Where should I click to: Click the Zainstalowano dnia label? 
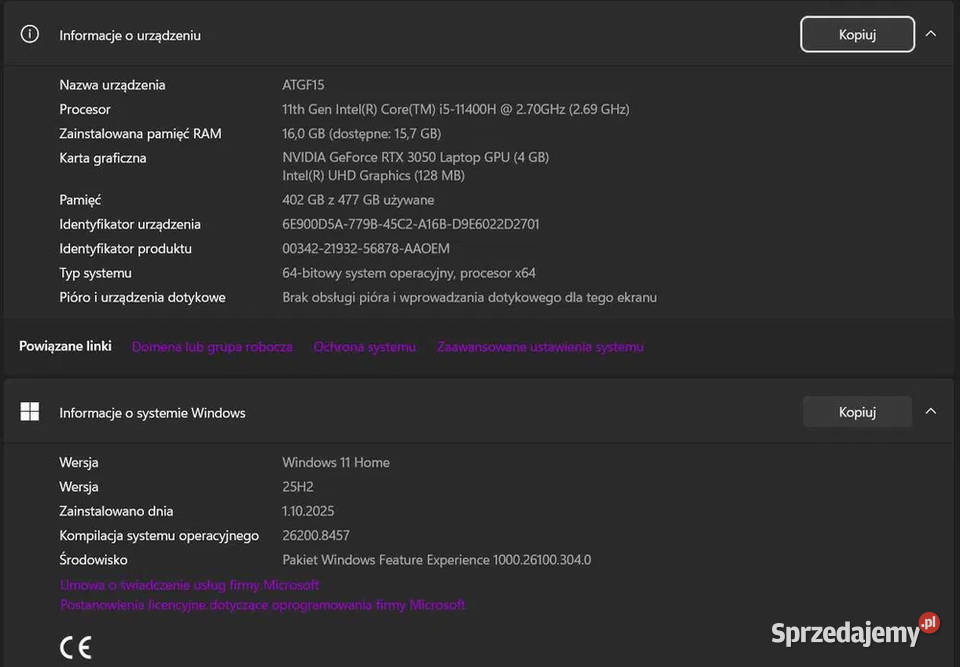(116, 511)
